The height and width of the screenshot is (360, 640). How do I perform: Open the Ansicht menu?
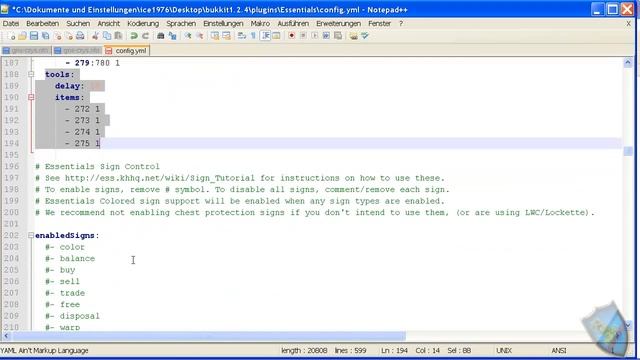(x=109, y=24)
